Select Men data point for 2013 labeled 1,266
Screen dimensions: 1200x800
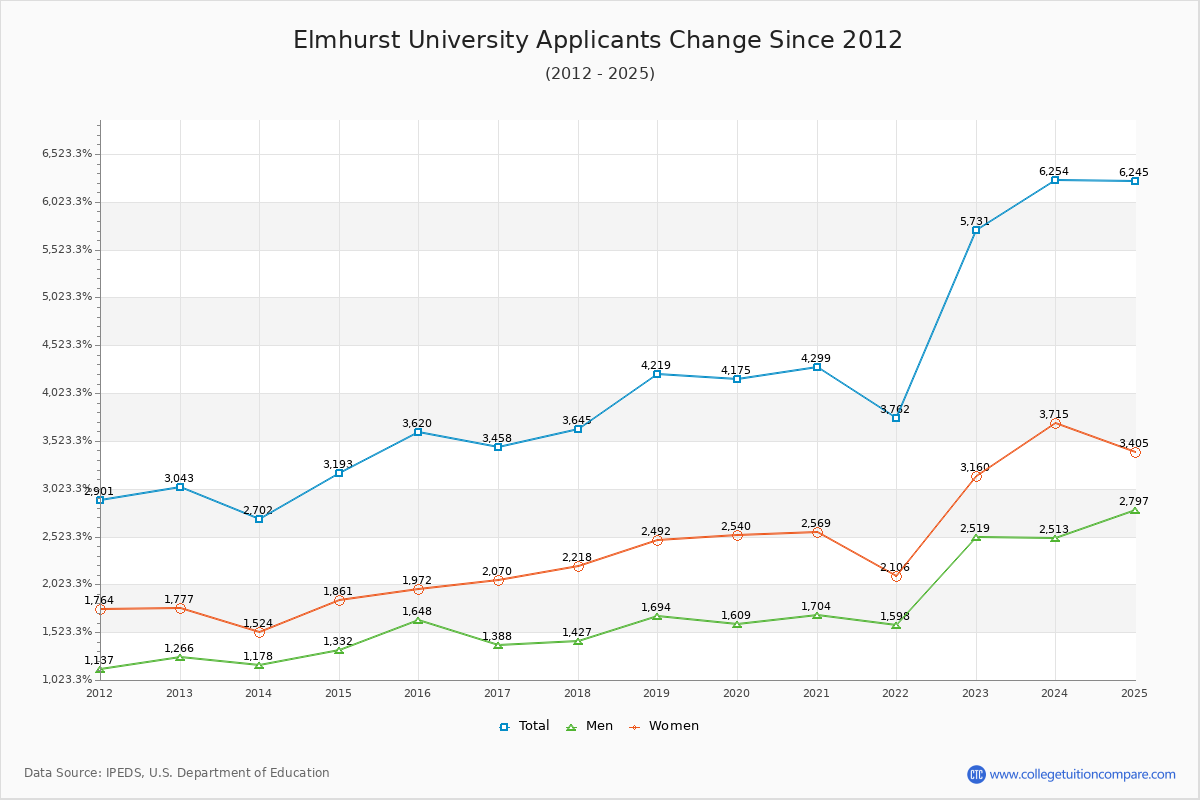(180, 657)
